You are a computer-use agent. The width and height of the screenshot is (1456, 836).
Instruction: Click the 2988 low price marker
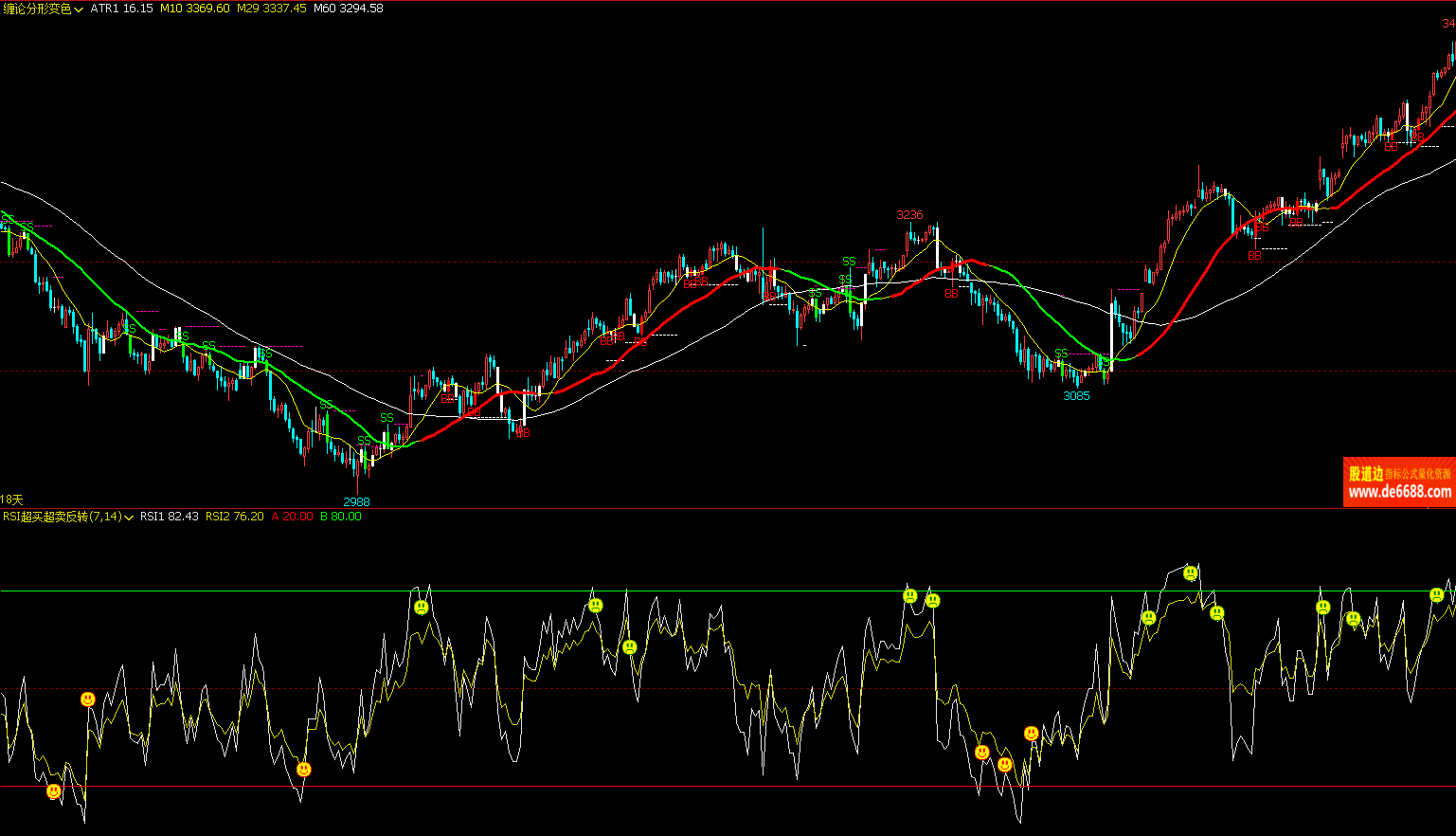click(x=356, y=501)
